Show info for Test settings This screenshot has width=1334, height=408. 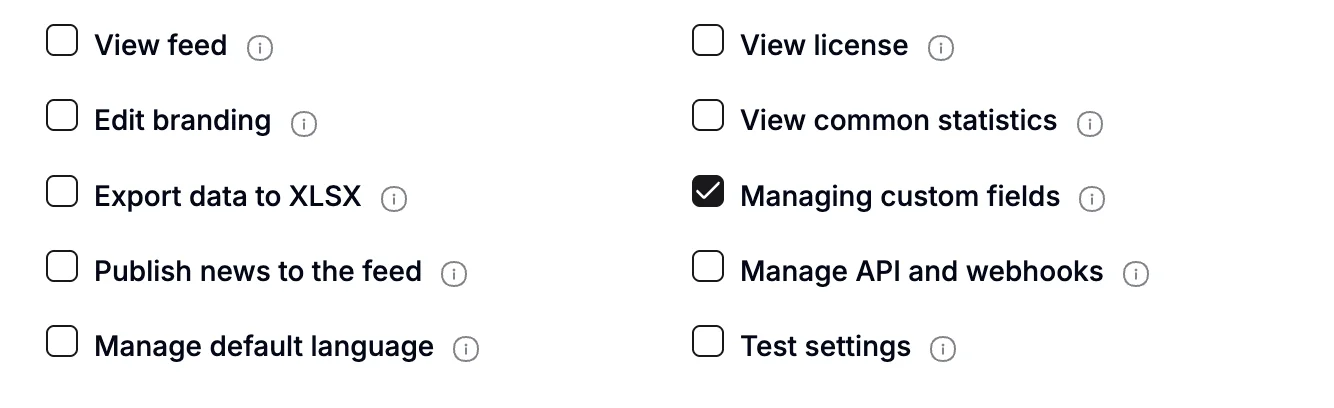943,349
